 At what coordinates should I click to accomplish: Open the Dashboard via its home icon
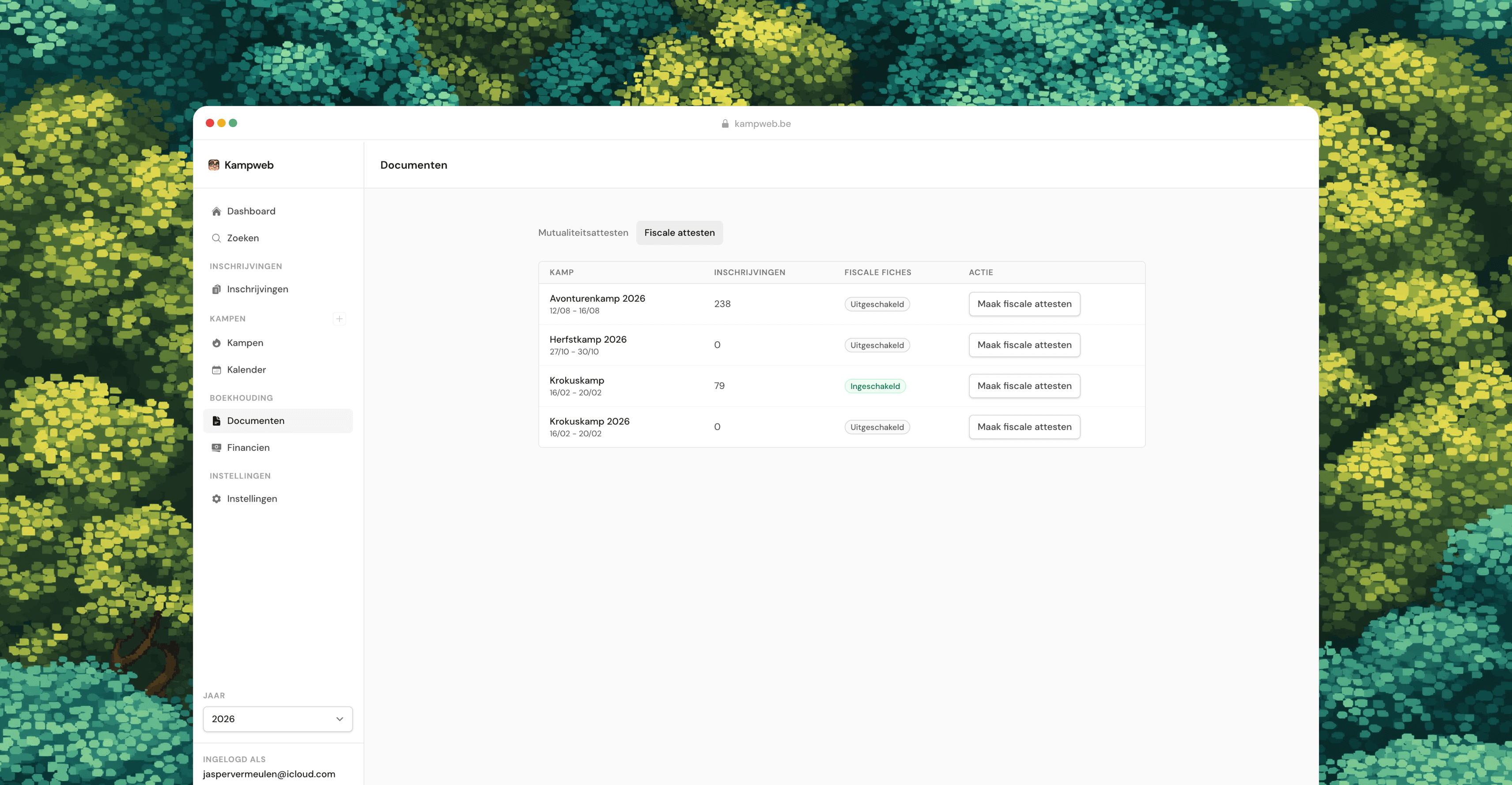(216, 211)
